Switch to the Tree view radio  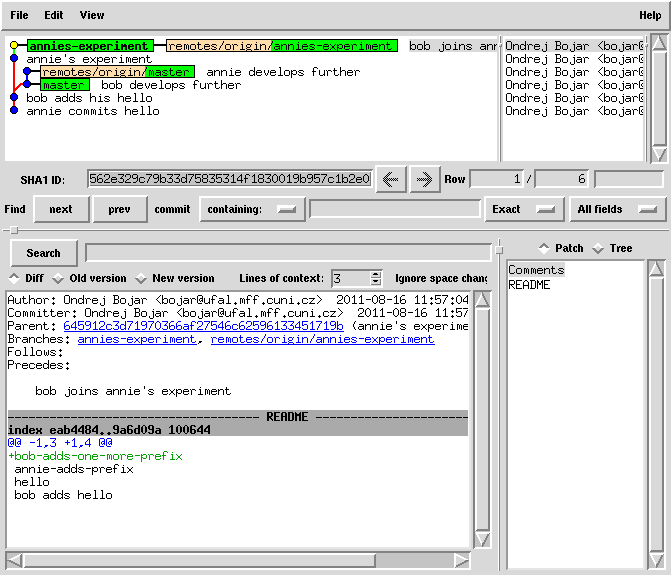(x=598, y=248)
